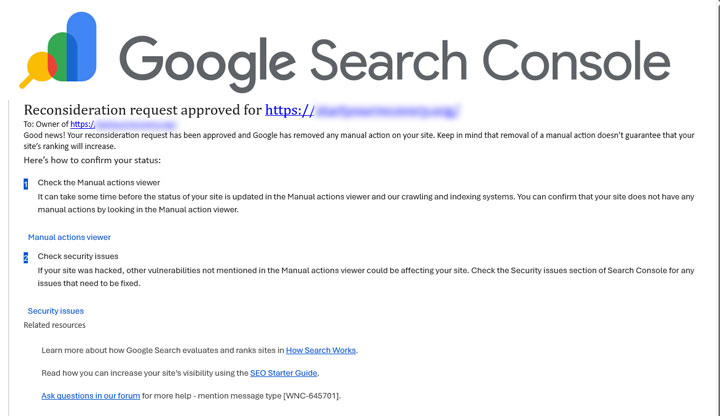Open the URL after "To: Owner of"

128,124
